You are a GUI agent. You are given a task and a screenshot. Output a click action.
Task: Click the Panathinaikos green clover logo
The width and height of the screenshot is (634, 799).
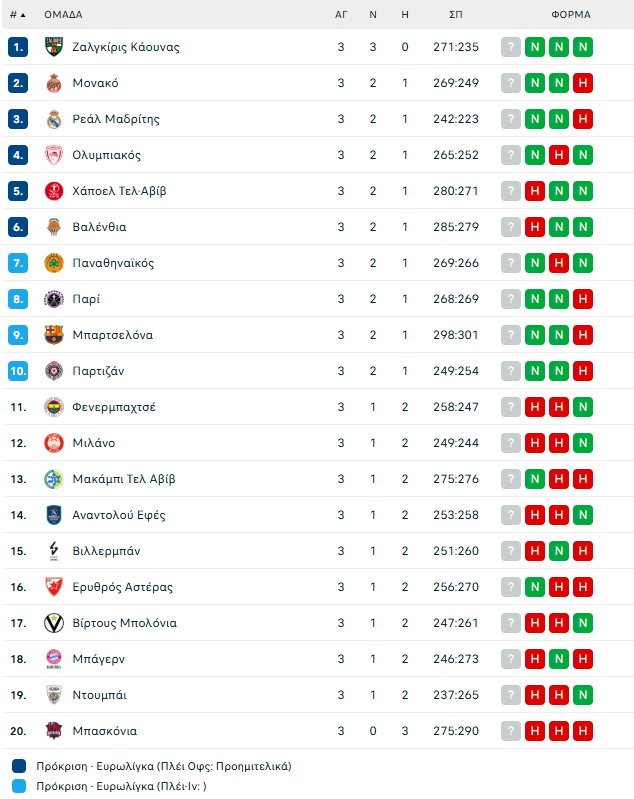coord(54,263)
